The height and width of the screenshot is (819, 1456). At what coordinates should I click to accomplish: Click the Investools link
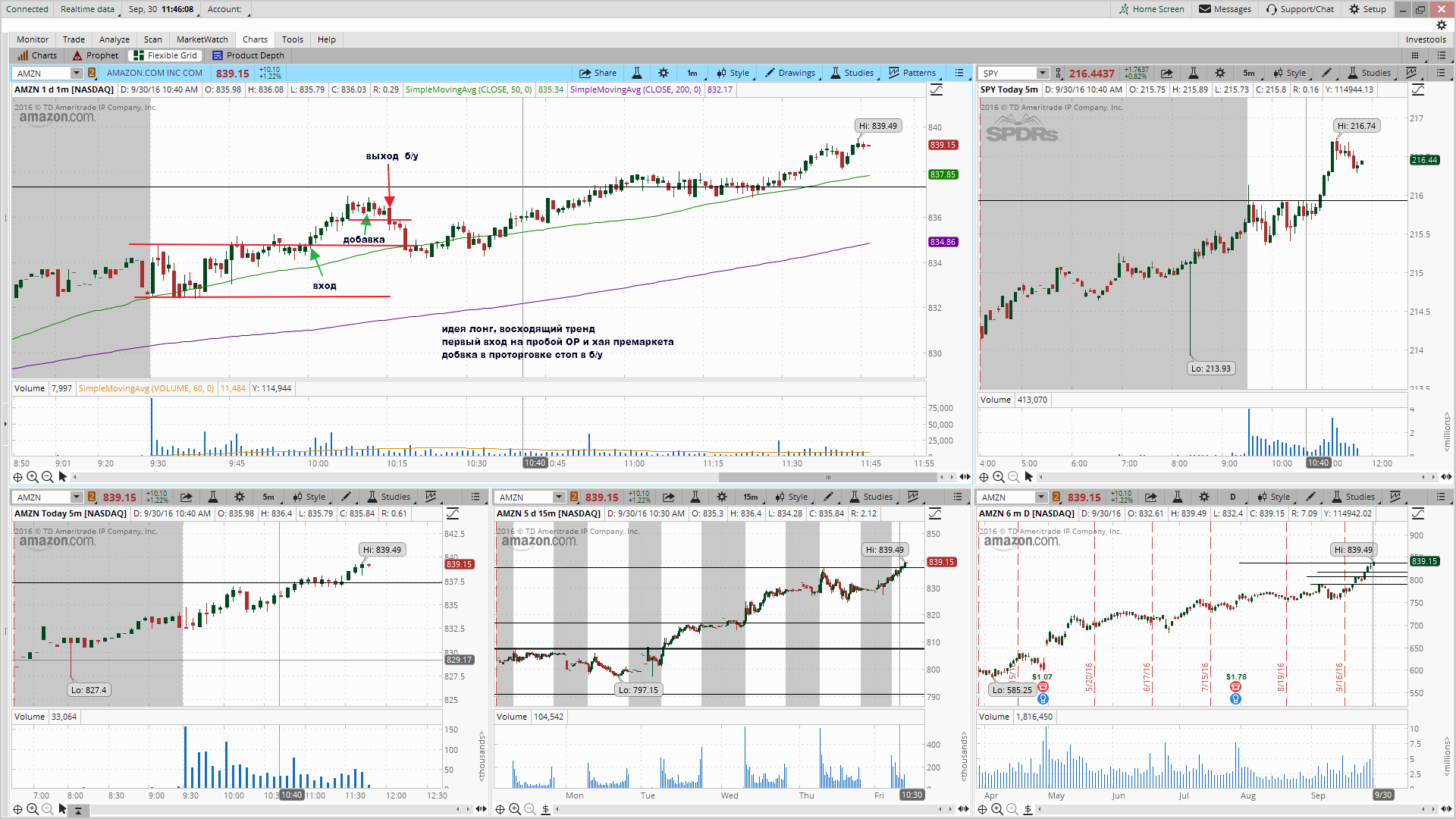click(1426, 39)
